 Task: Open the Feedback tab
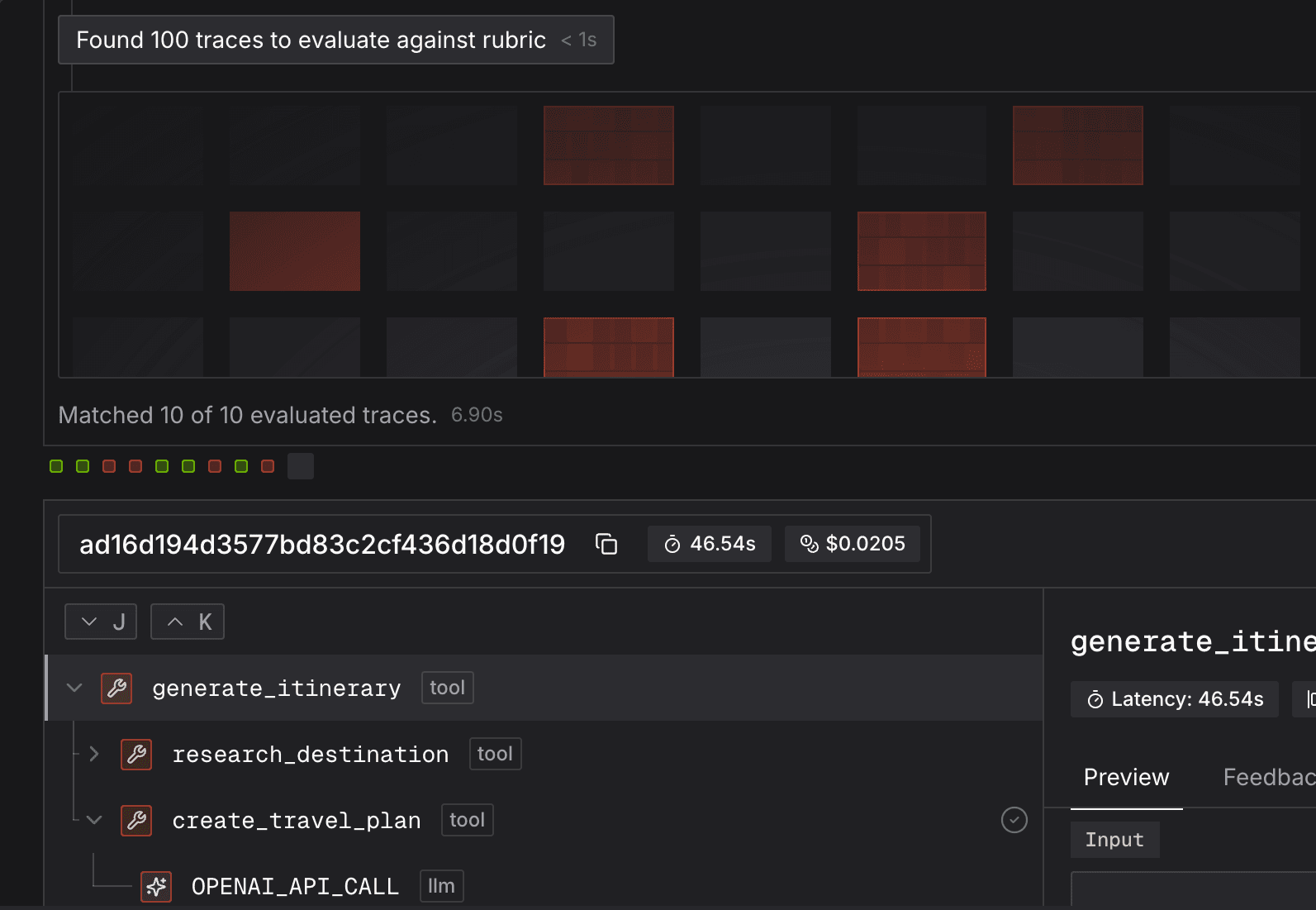point(1268,777)
